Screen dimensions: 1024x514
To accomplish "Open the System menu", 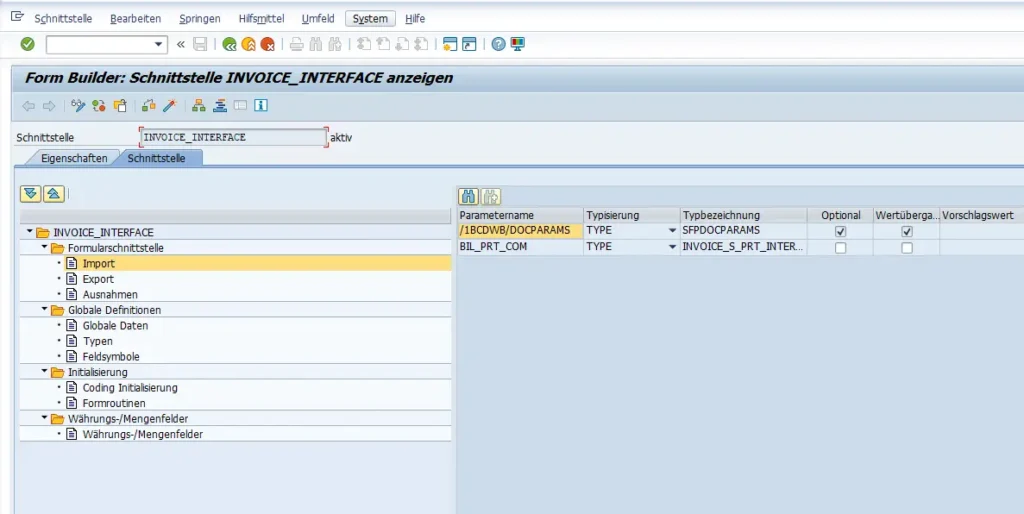I will [370, 18].
